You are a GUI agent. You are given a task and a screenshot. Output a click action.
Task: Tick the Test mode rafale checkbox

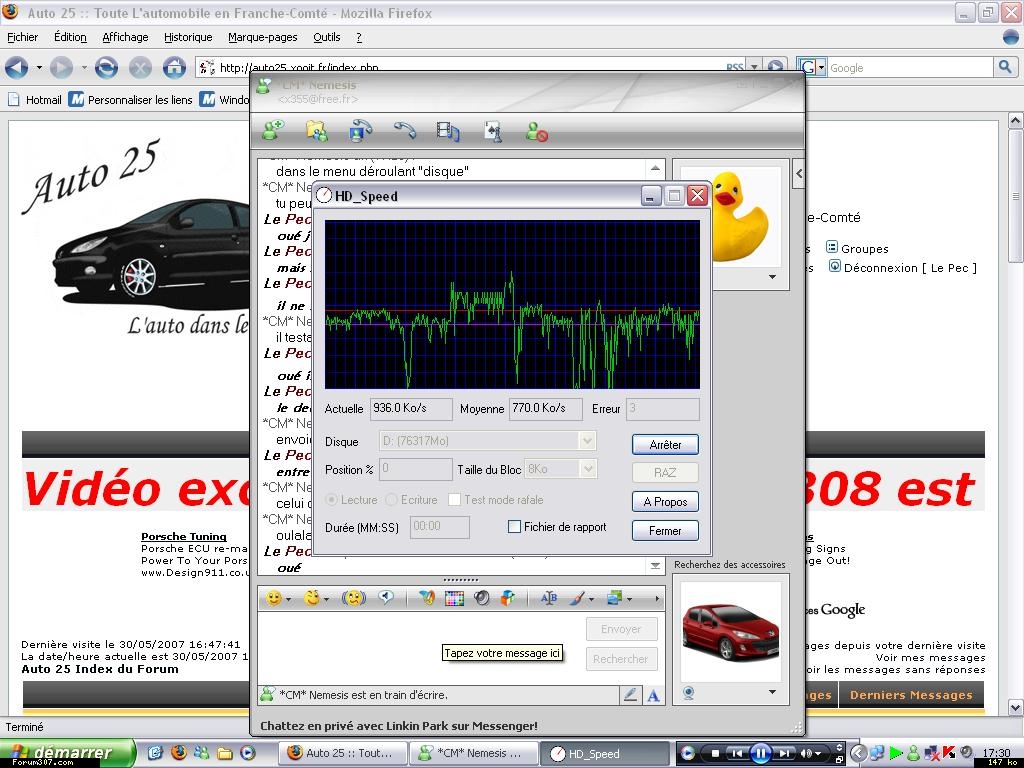(x=454, y=500)
